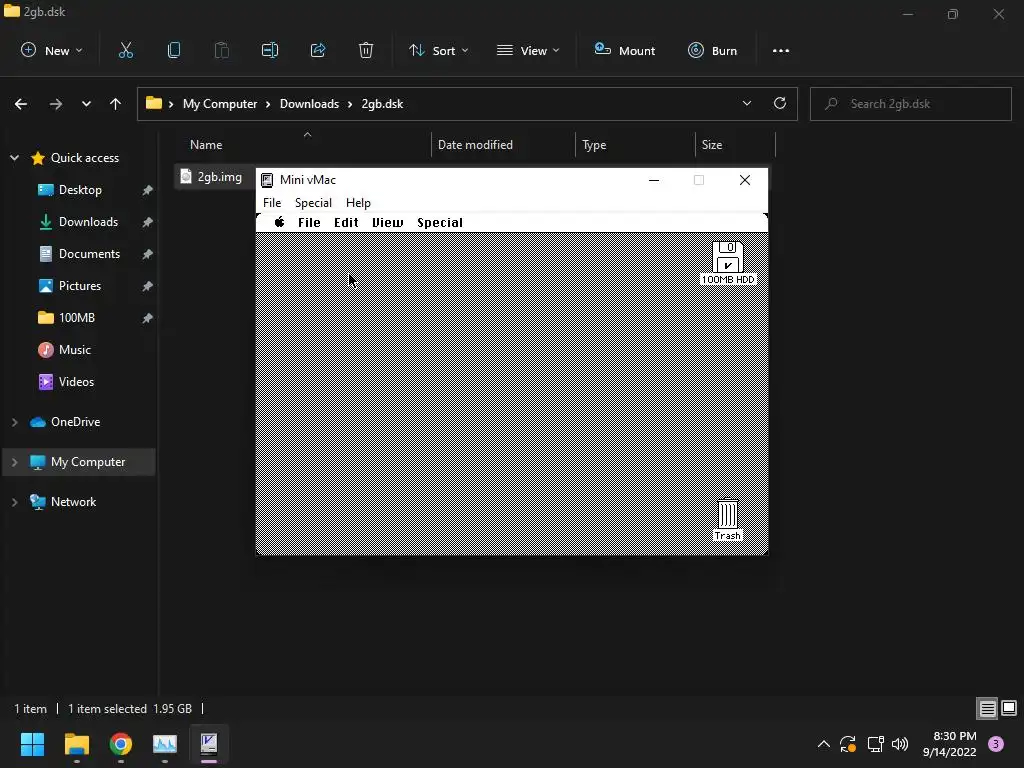
Task: Open emulated Mac Edit menu
Action: 346,223
